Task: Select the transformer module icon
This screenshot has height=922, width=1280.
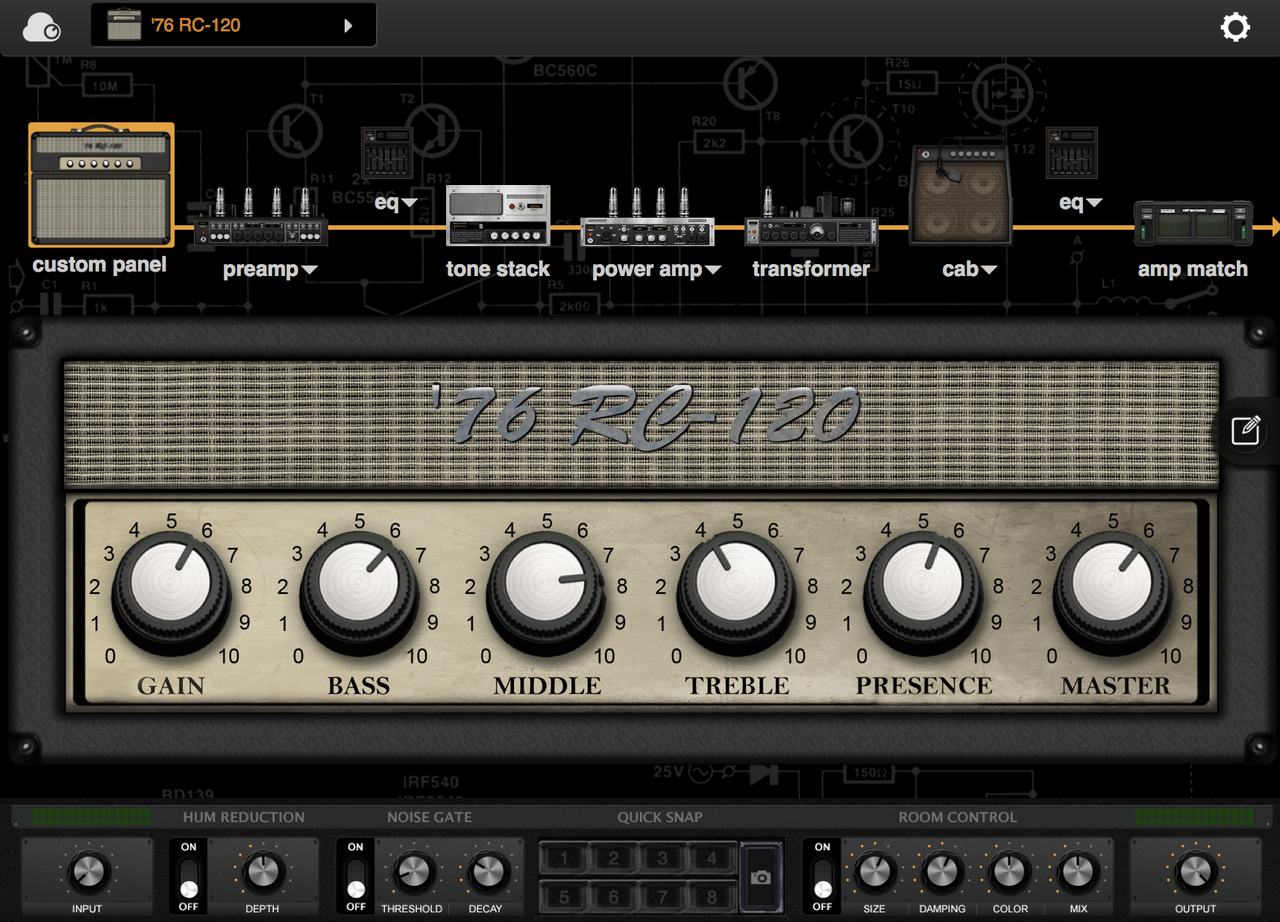Action: tap(809, 217)
